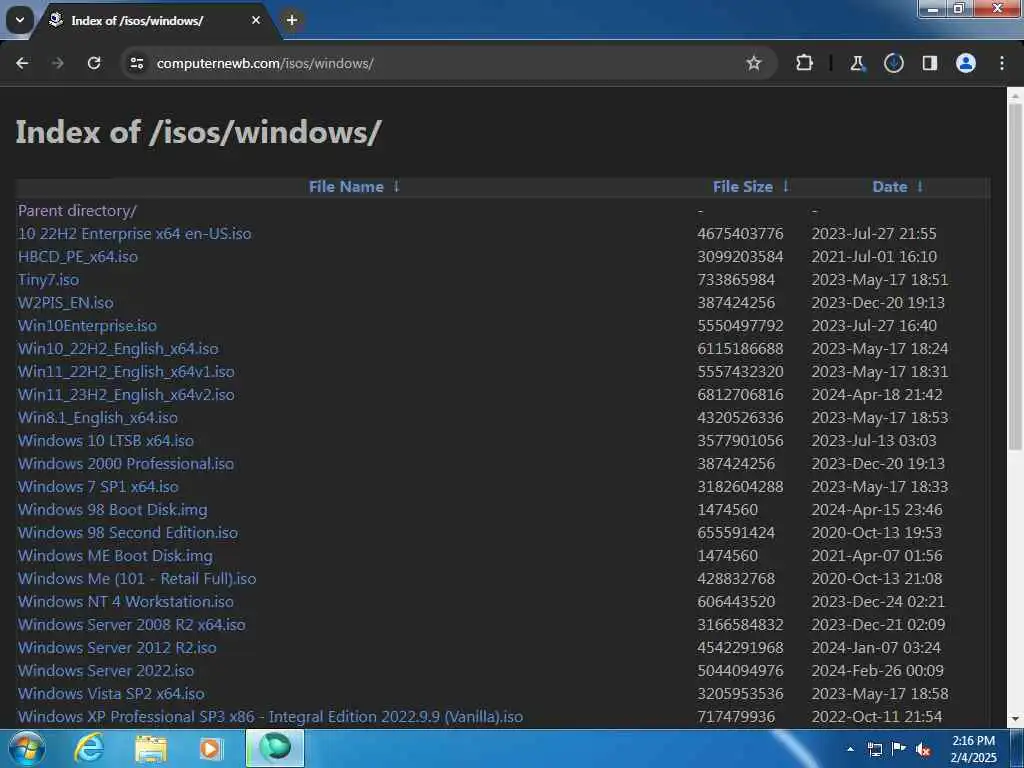Download HBCD_PE_x64.iso
Screen dimensions: 1024x768
(x=78, y=257)
